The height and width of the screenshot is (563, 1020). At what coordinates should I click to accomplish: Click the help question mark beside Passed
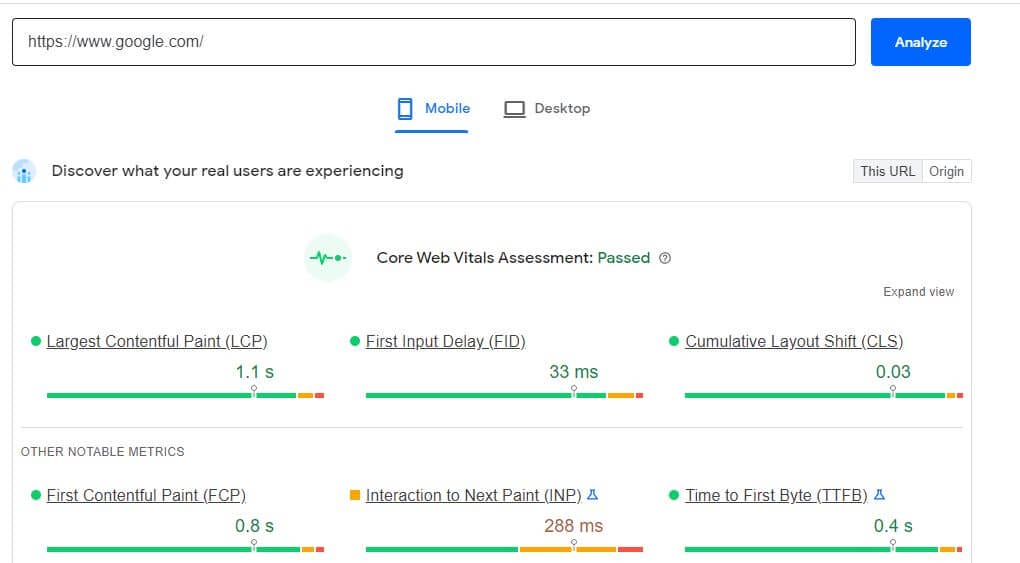(x=665, y=258)
